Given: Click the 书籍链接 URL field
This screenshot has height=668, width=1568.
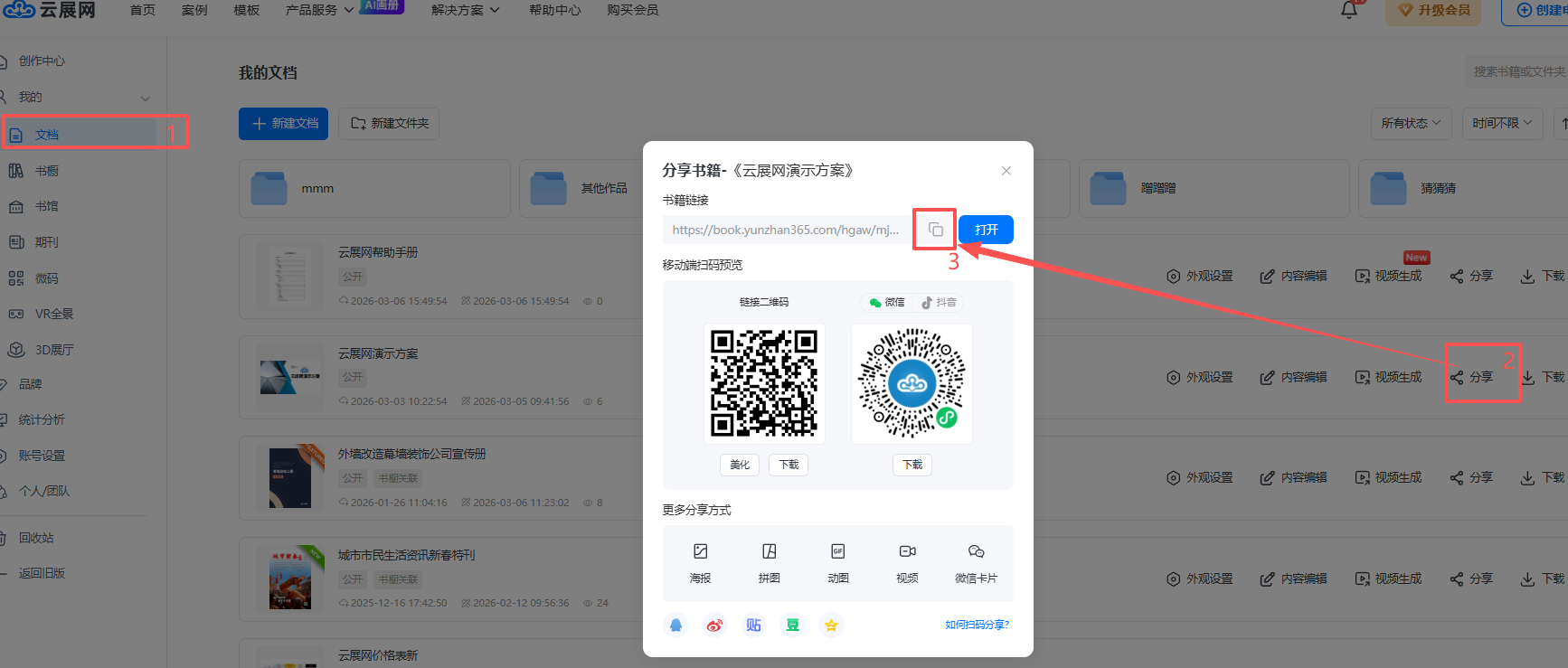Looking at the screenshot, I should (x=785, y=230).
